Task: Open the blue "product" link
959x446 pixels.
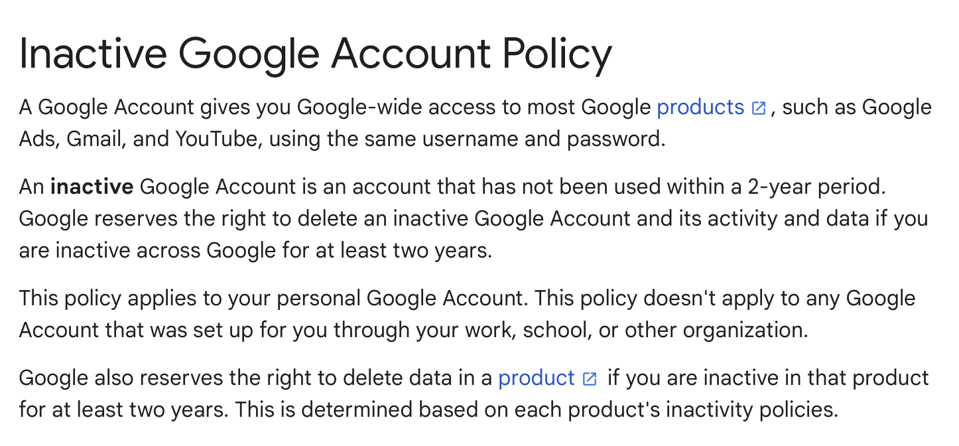Action: [536, 378]
